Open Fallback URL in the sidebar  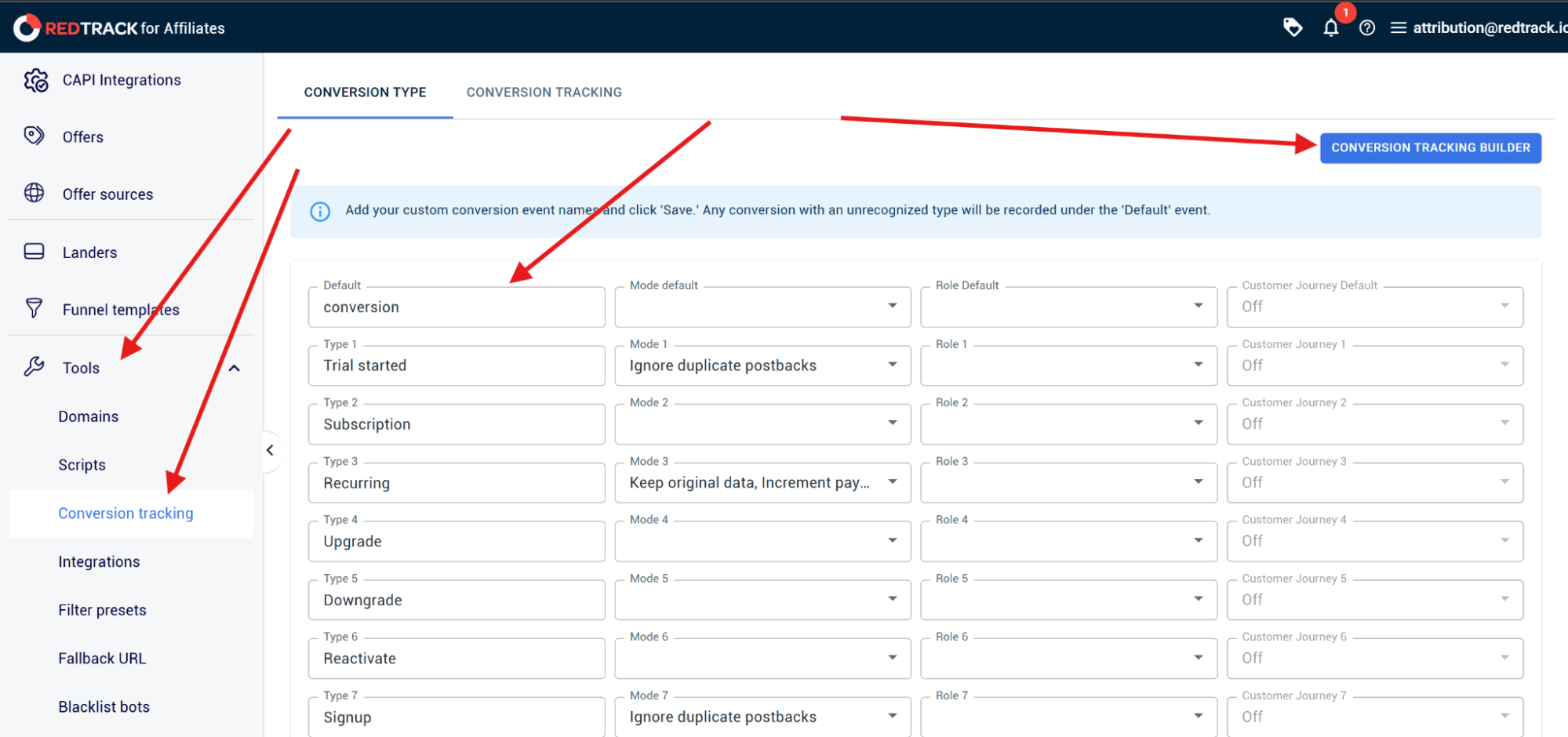pos(102,659)
